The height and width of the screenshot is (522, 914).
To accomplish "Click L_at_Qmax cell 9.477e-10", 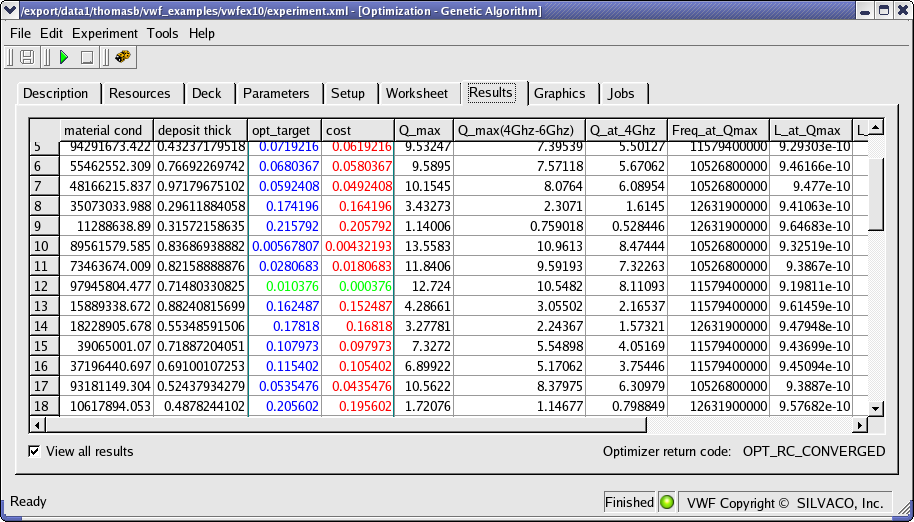I will click(811, 186).
